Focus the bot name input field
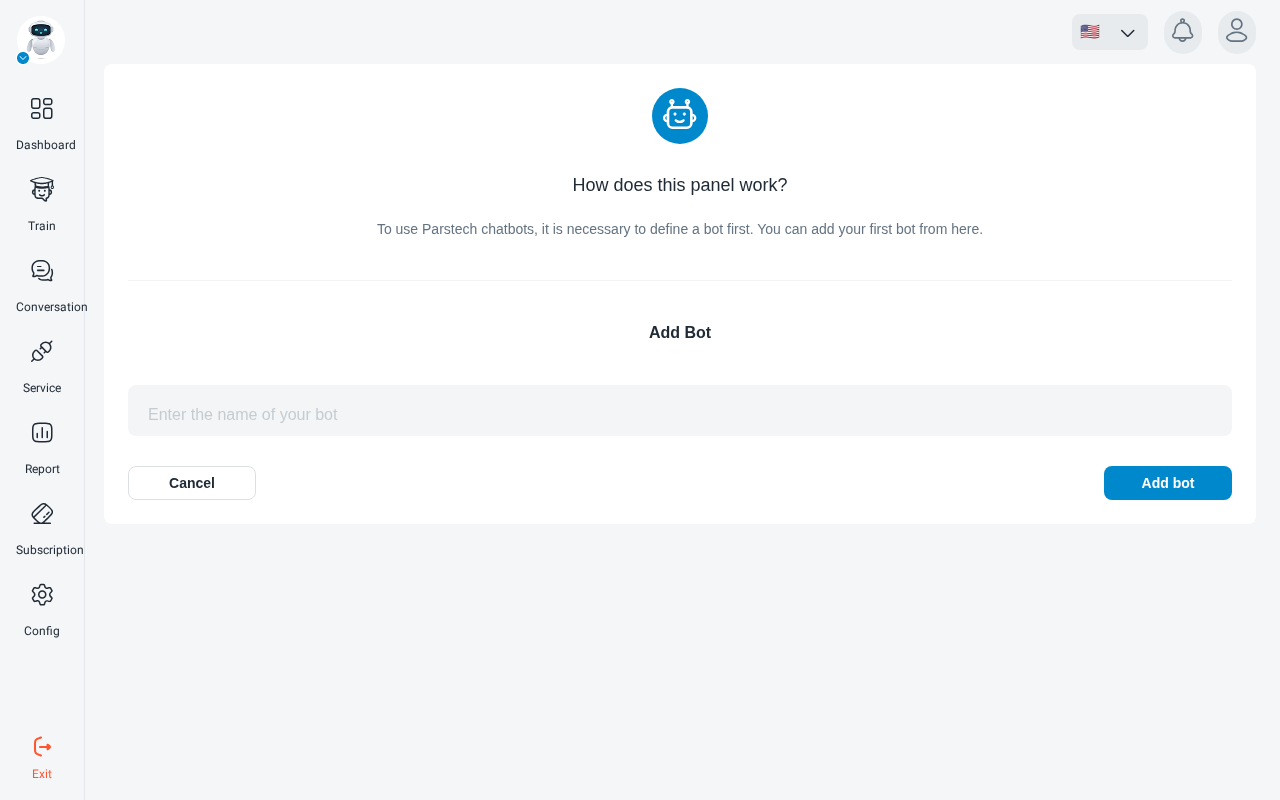Image resolution: width=1280 pixels, height=800 pixels. click(680, 410)
